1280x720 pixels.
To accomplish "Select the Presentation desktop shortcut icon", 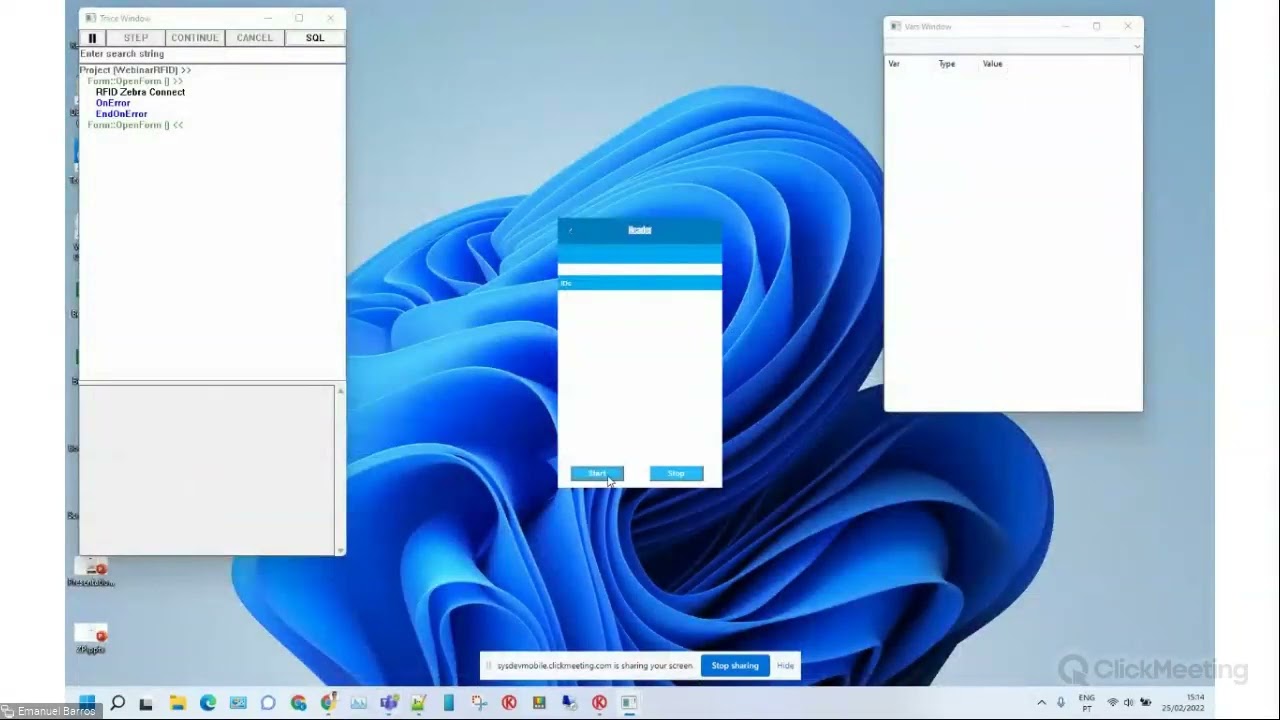I will click(91, 572).
